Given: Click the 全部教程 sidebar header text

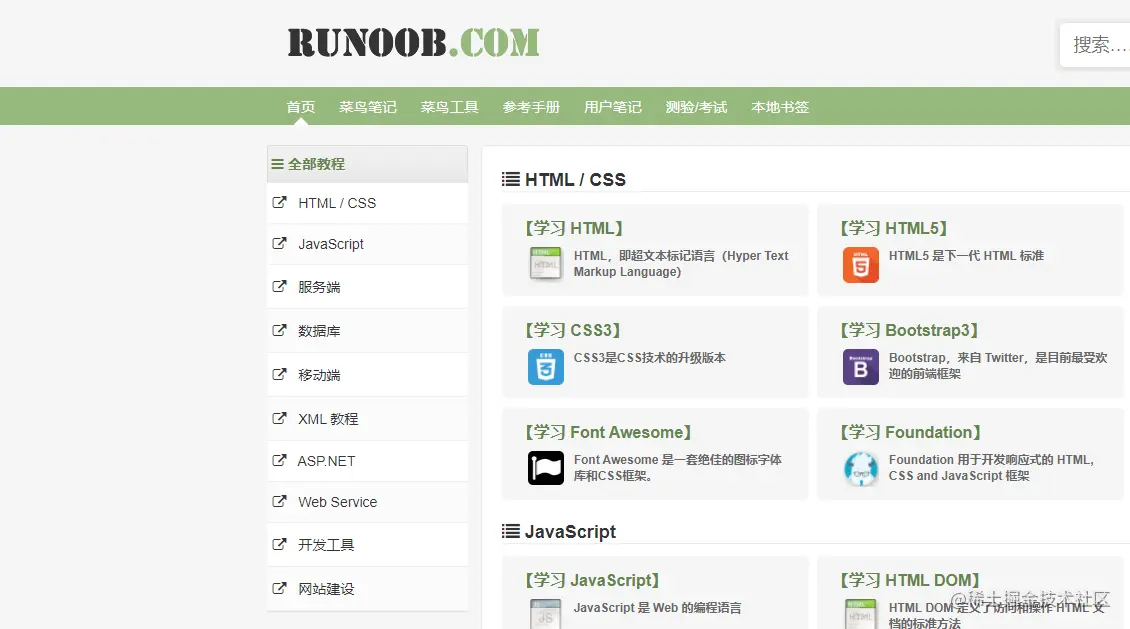Looking at the screenshot, I should (x=316, y=164).
